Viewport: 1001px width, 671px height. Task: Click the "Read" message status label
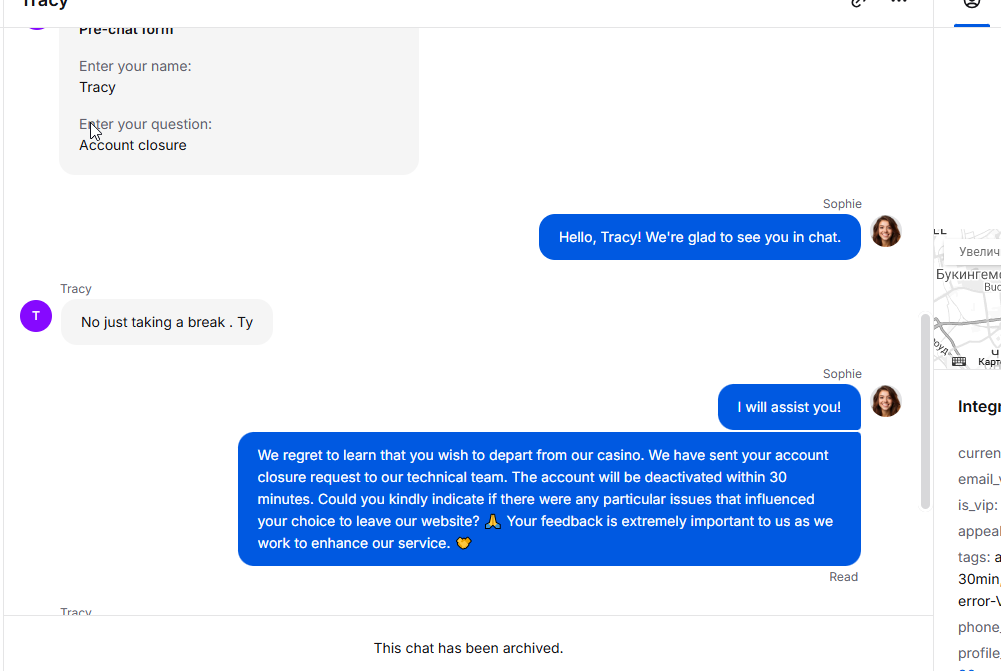point(843,577)
